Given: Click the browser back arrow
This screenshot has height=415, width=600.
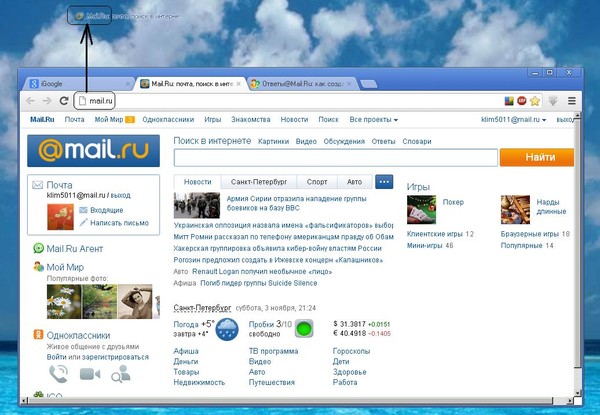Looking at the screenshot, I should [x=30, y=101].
